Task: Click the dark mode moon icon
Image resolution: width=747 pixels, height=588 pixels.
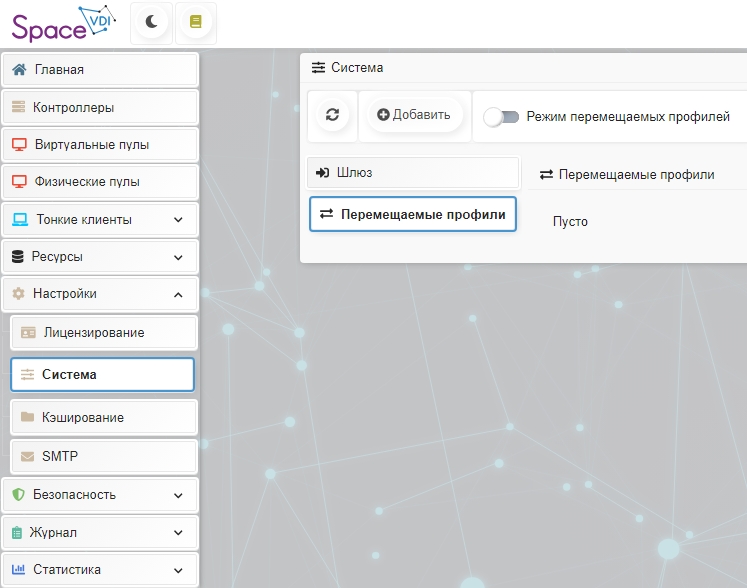Action: coord(152,21)
